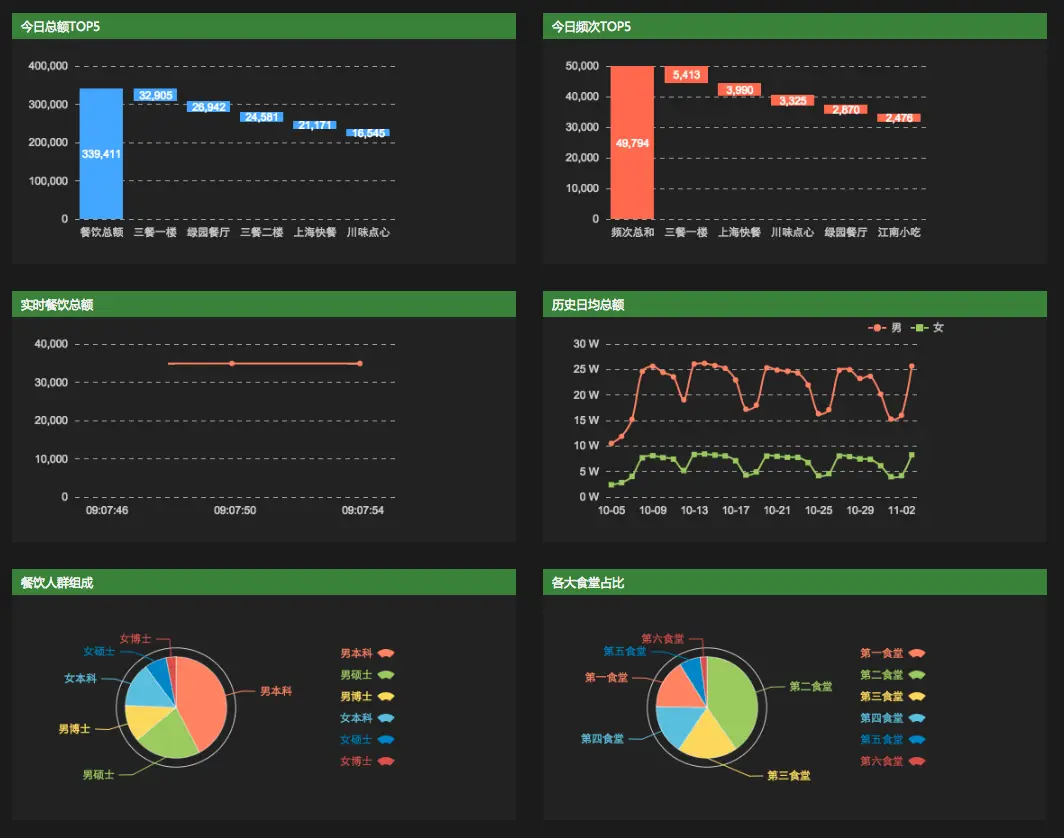Click the 江南小吃 bar labeled 2,476
1064x838 pixels.
[x=899, y=118]
